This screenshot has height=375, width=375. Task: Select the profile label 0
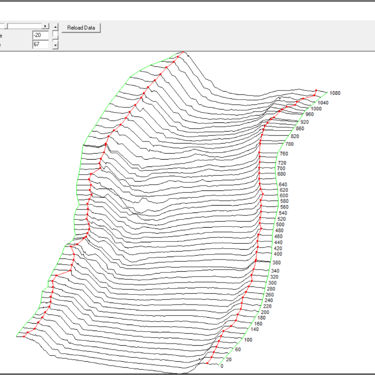[x=222, y=366]
